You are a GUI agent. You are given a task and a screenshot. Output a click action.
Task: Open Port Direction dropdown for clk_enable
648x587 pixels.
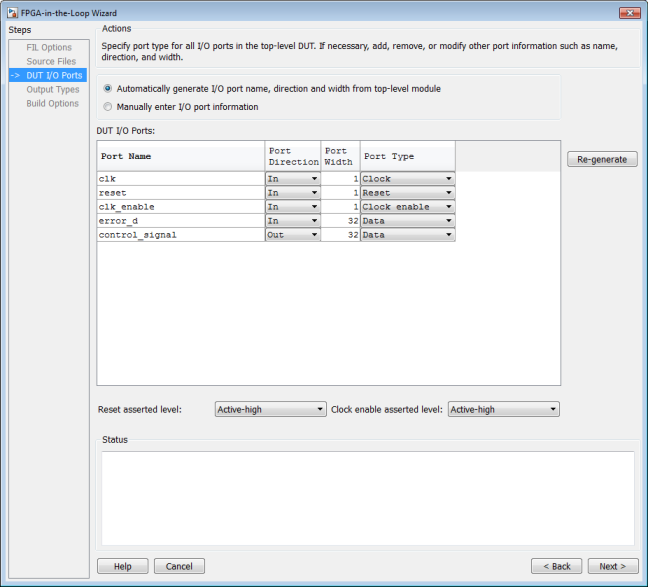pos(293,207)
